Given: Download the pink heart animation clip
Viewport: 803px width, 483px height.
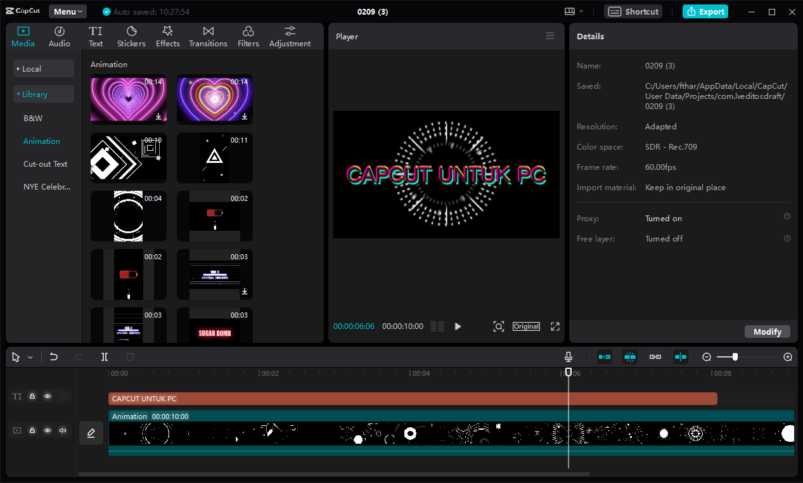Looking at the screenshot, I should (x=159, y=117).
